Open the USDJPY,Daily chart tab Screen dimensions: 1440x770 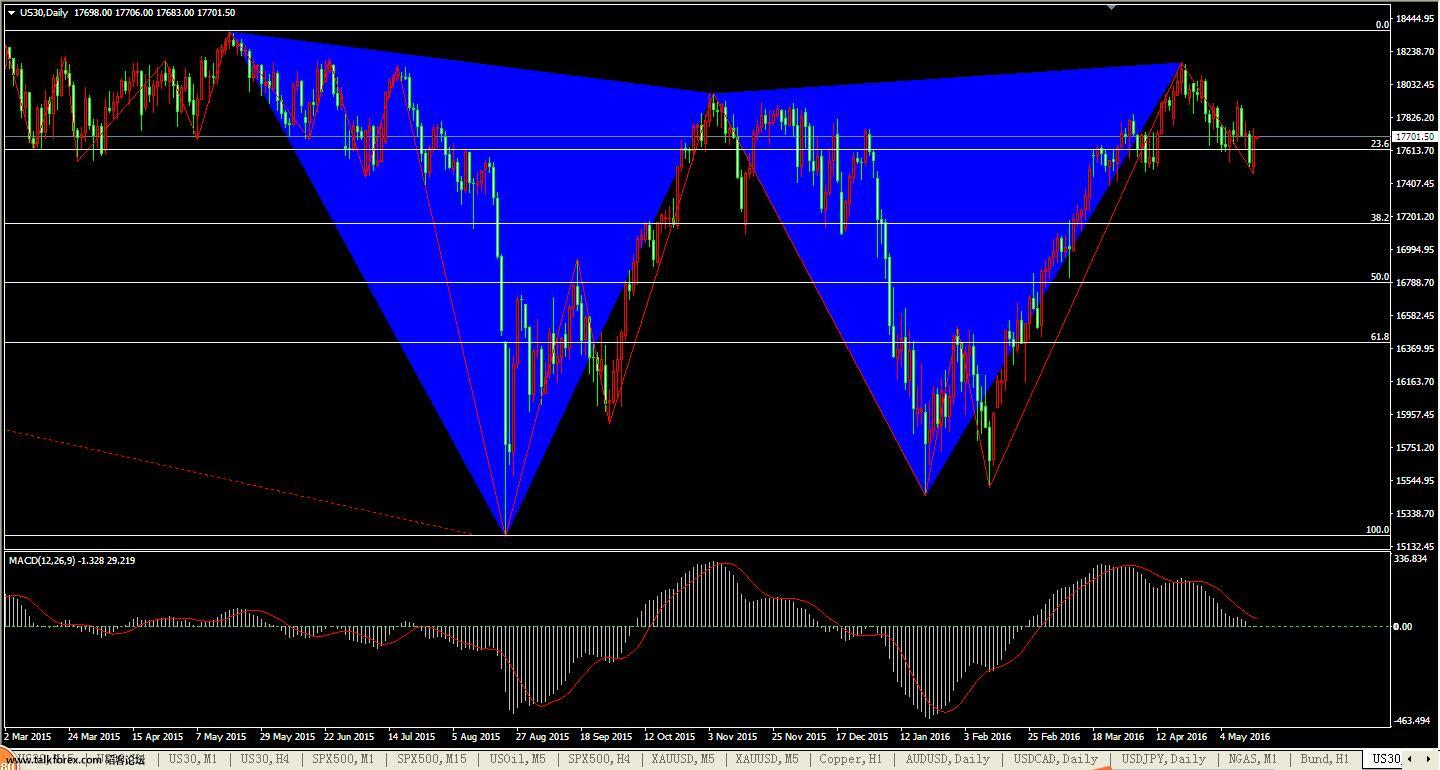tap(1164, 759)
